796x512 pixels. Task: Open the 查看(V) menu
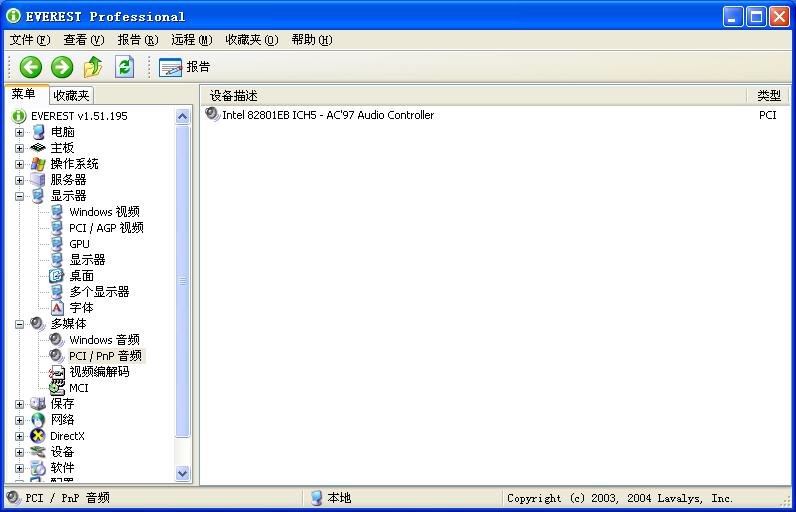click(x=84, y=40)
